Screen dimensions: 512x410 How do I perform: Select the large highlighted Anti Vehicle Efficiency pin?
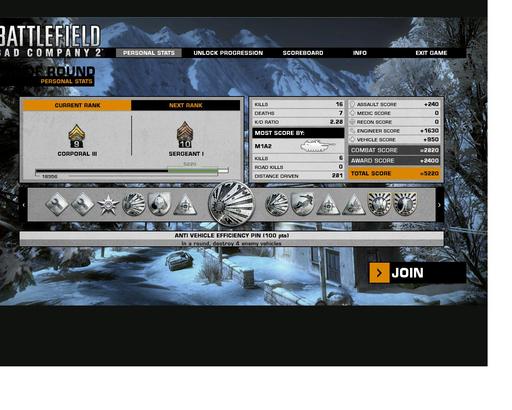(x=231, y=203)
